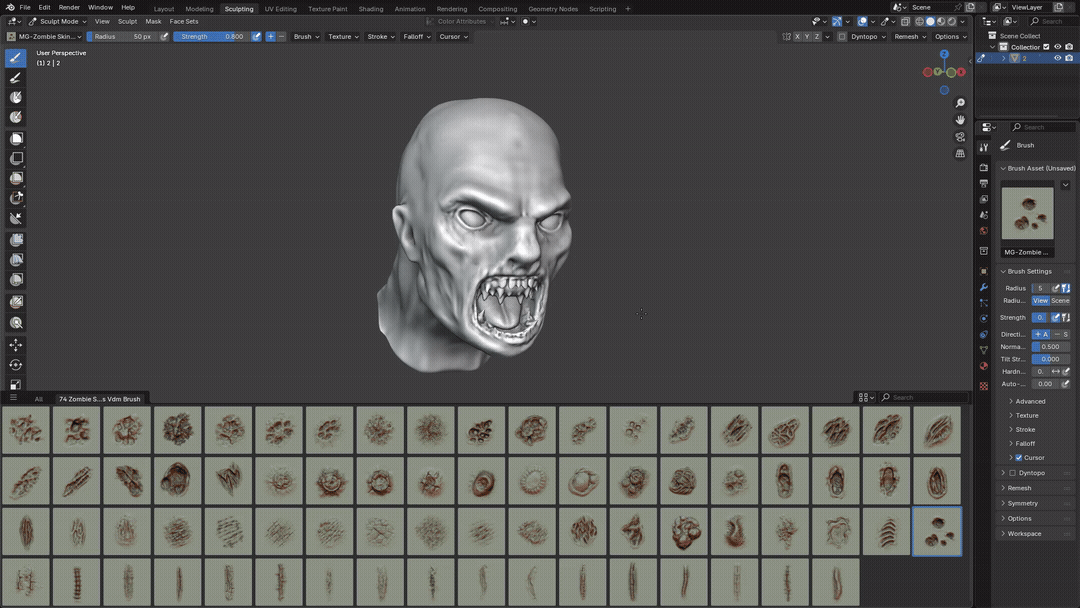
Task: Open the World properties tab icon
Action: 984,231
